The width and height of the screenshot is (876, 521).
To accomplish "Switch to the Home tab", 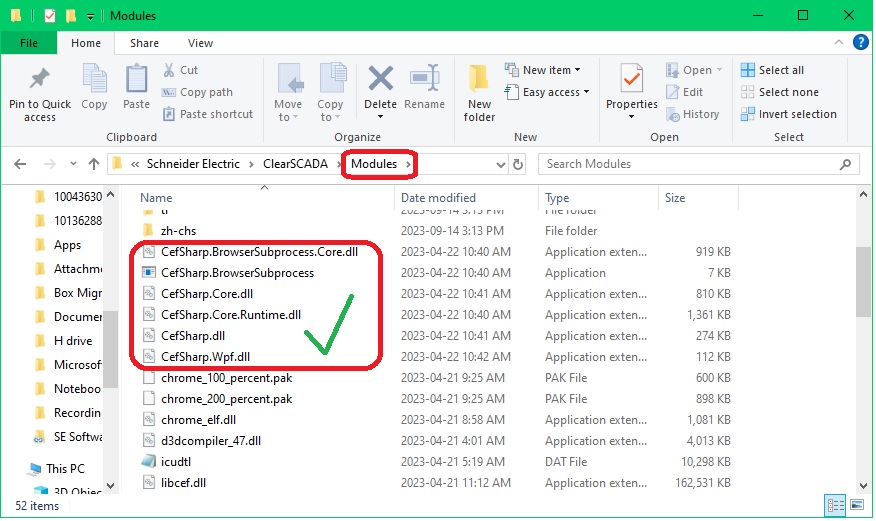I will [85, 43].
